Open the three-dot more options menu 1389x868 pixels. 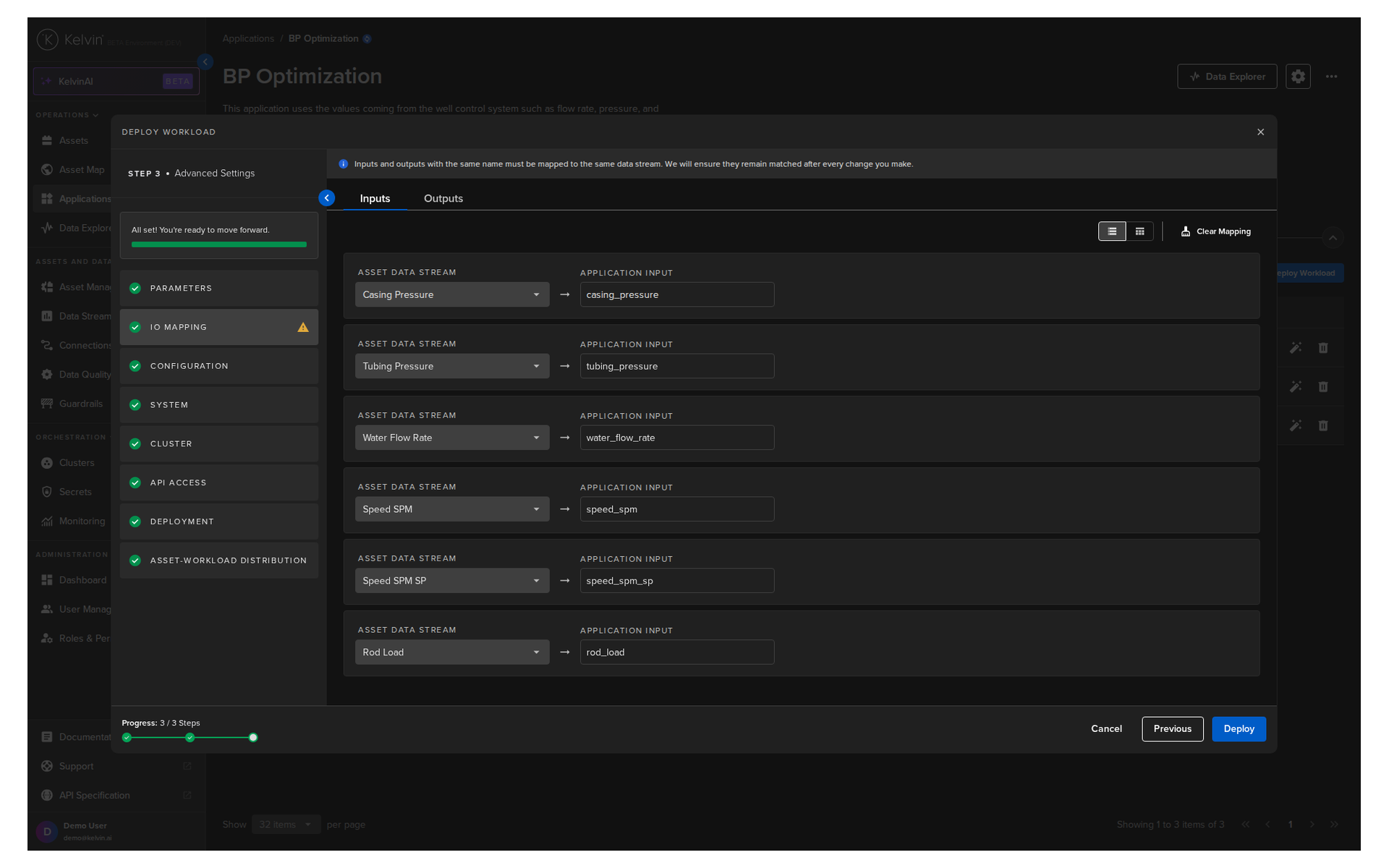(1331, 76)
